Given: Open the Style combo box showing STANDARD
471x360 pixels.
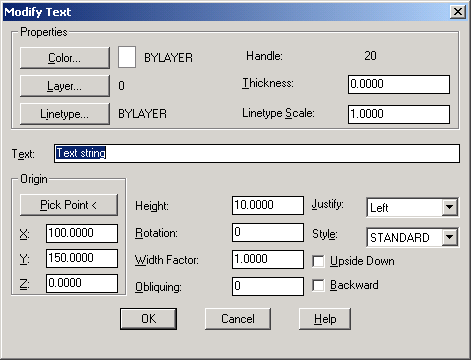Looking at the screenshot, I should coord(412,237).
